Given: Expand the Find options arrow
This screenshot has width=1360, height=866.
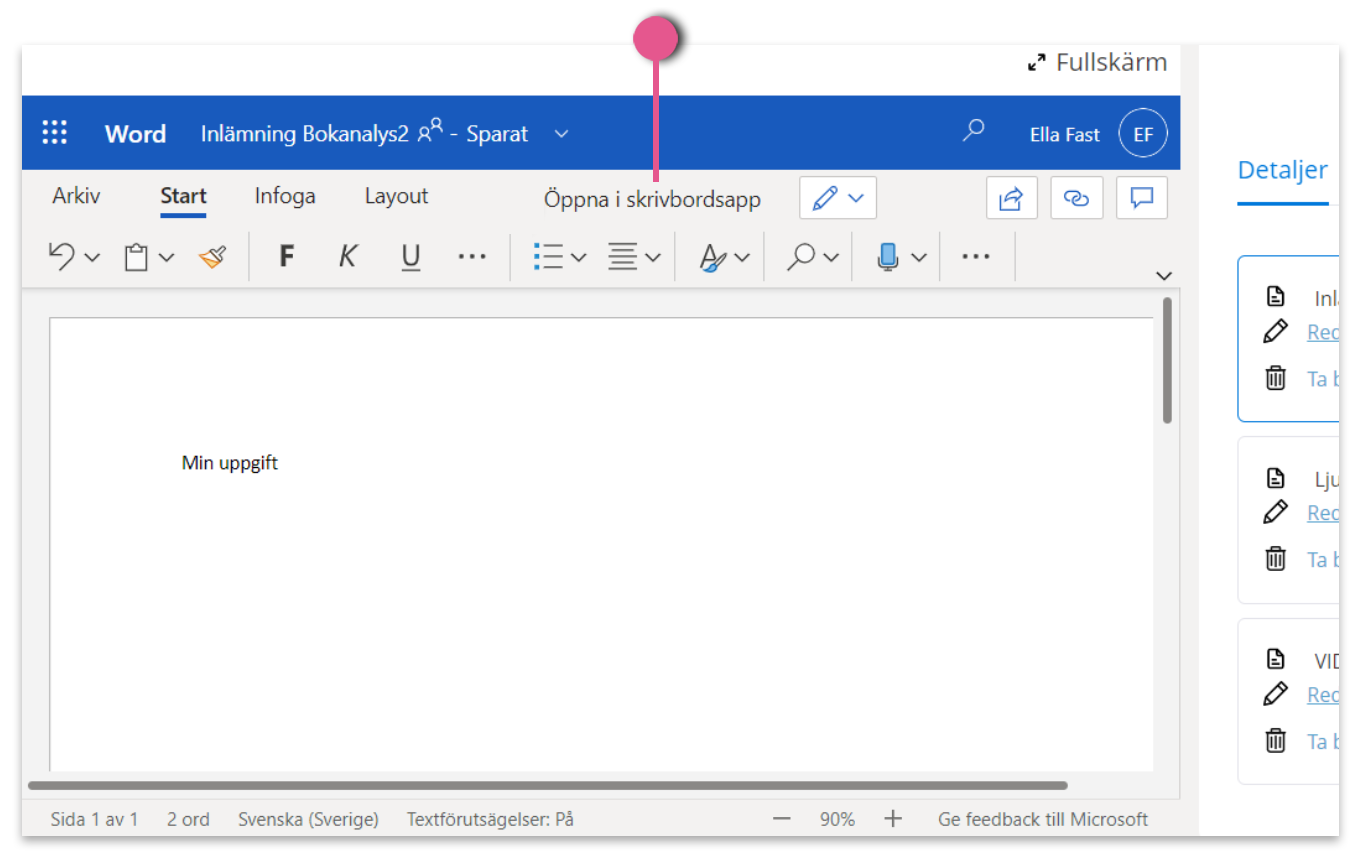Looking at the screenshot, I should pyautogui.click(x=830, y=258).
